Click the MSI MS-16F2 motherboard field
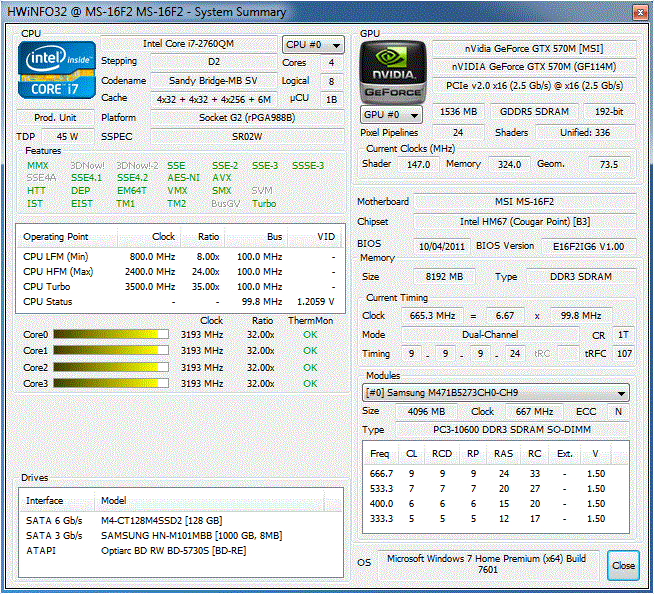The width and height of the screenshot is (654, 594). click(x=524, y=201)
